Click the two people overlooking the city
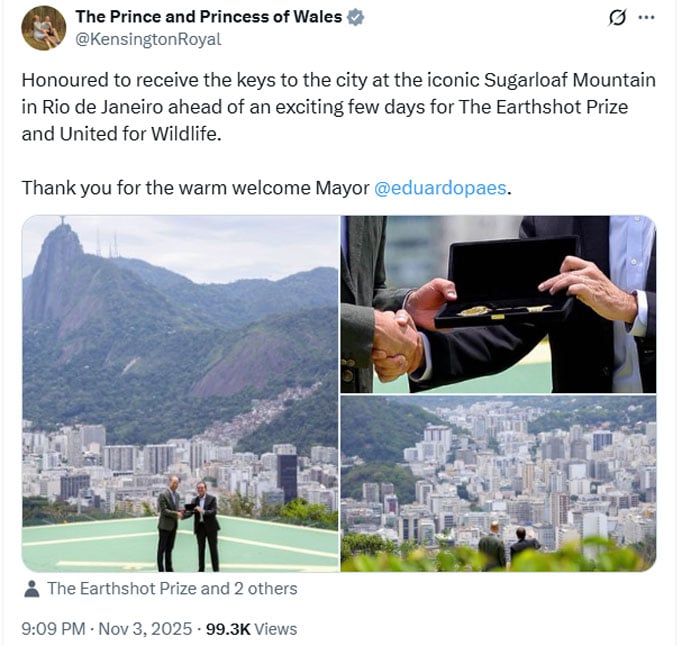 tap(506, 545)
